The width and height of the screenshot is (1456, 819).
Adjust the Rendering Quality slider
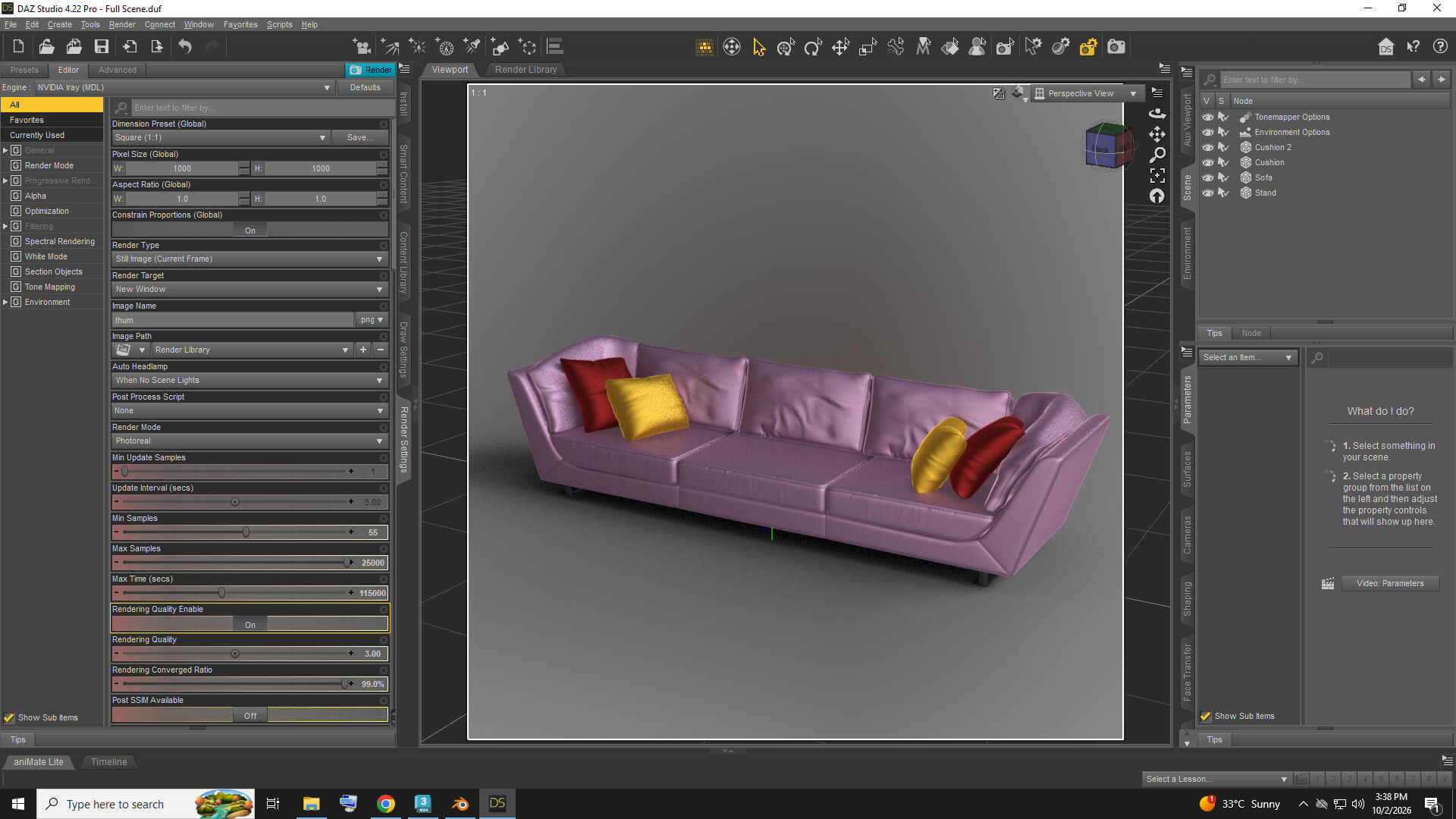[235, 654]
